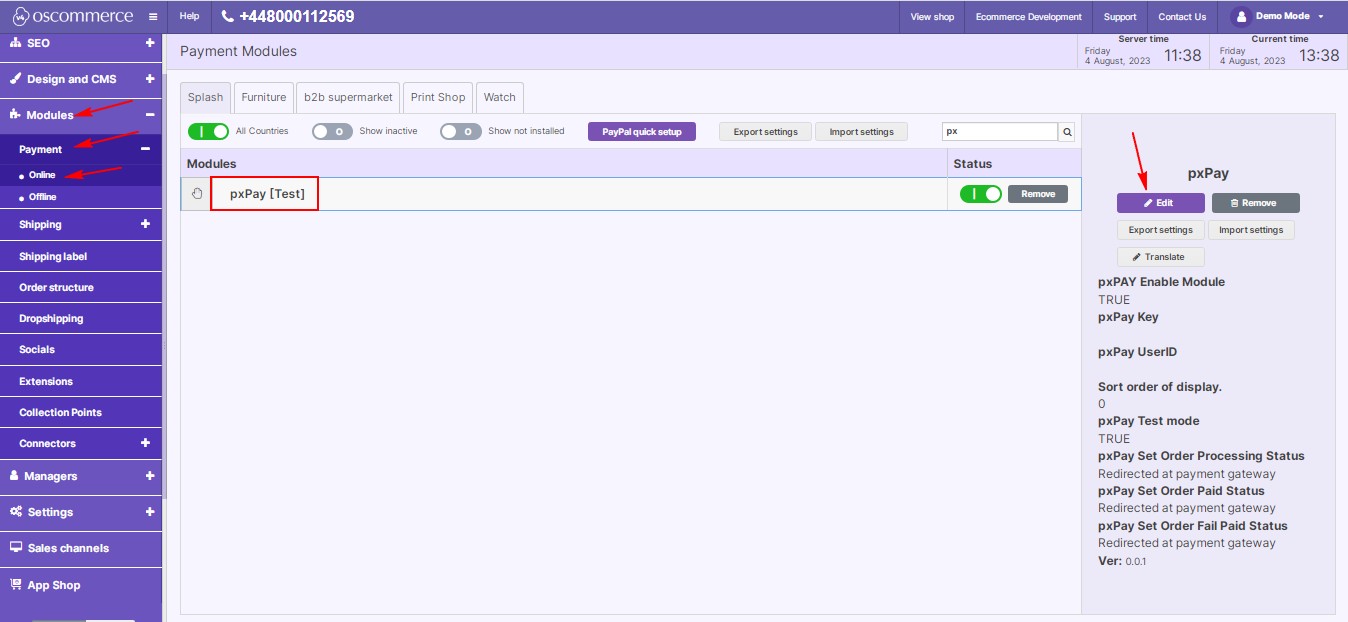The image size is (1348, 622).
Task: Switch to the Watch tab
Action: coord(500,97)
